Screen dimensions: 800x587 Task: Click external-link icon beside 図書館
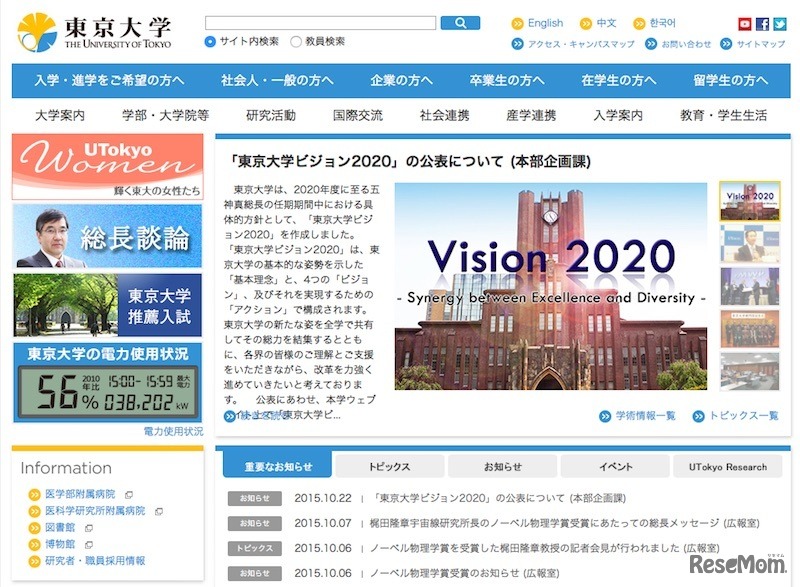click(x=90, y=528)
